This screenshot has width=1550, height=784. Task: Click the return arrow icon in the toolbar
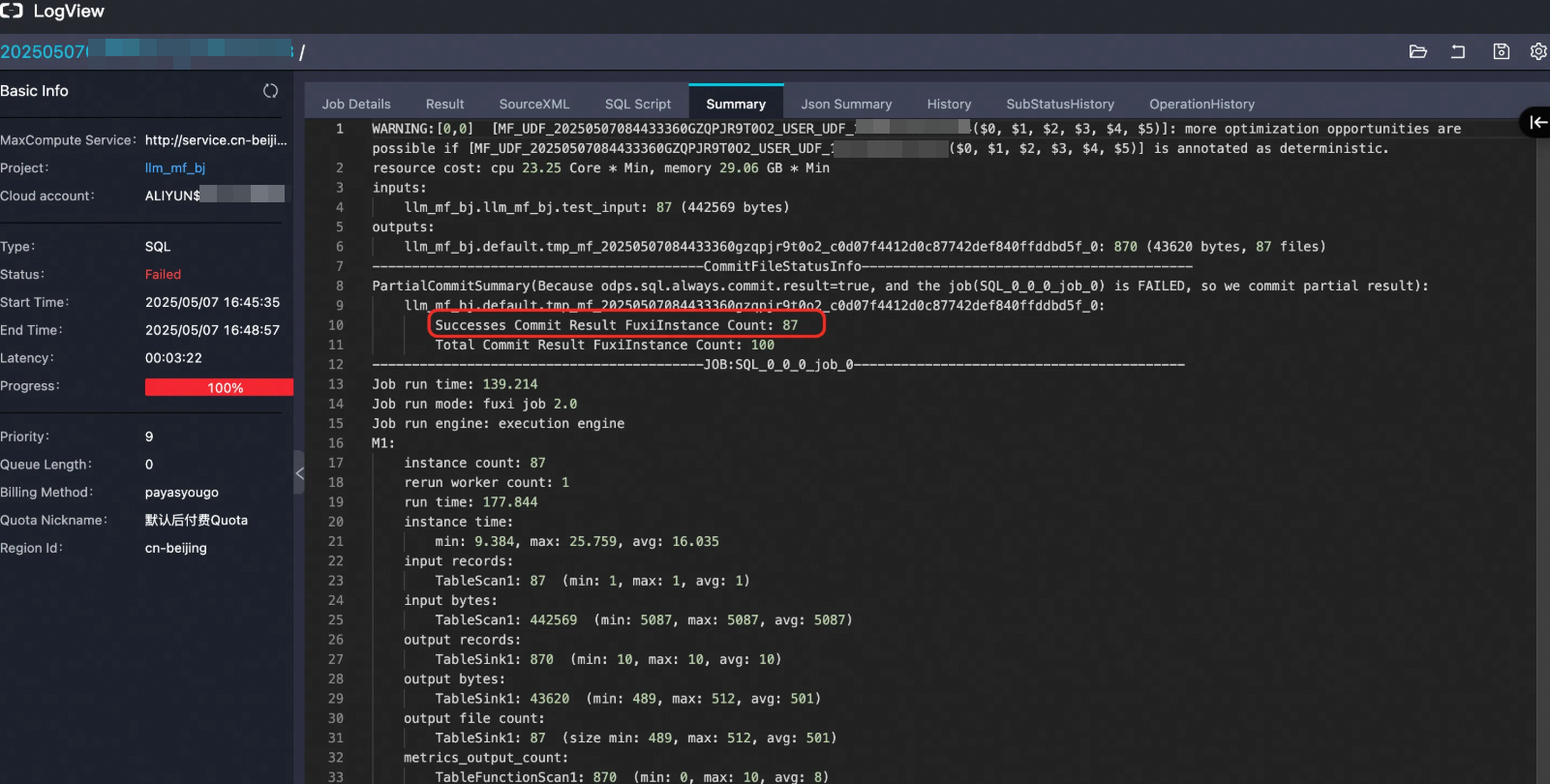(1458, 52)
